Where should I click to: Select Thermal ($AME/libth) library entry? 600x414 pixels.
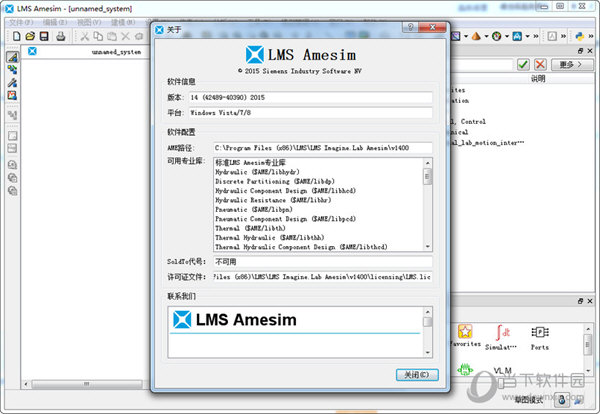tap(250, 228)
